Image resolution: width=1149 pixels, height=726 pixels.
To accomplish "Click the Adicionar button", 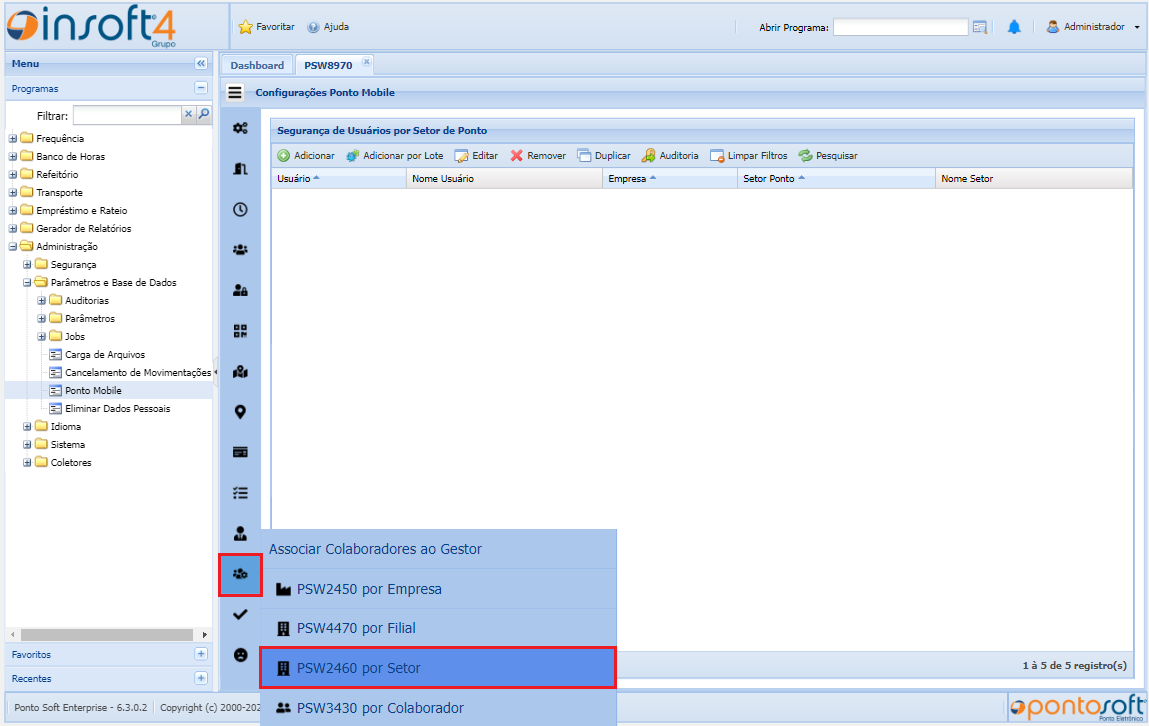I will [306, 156].
